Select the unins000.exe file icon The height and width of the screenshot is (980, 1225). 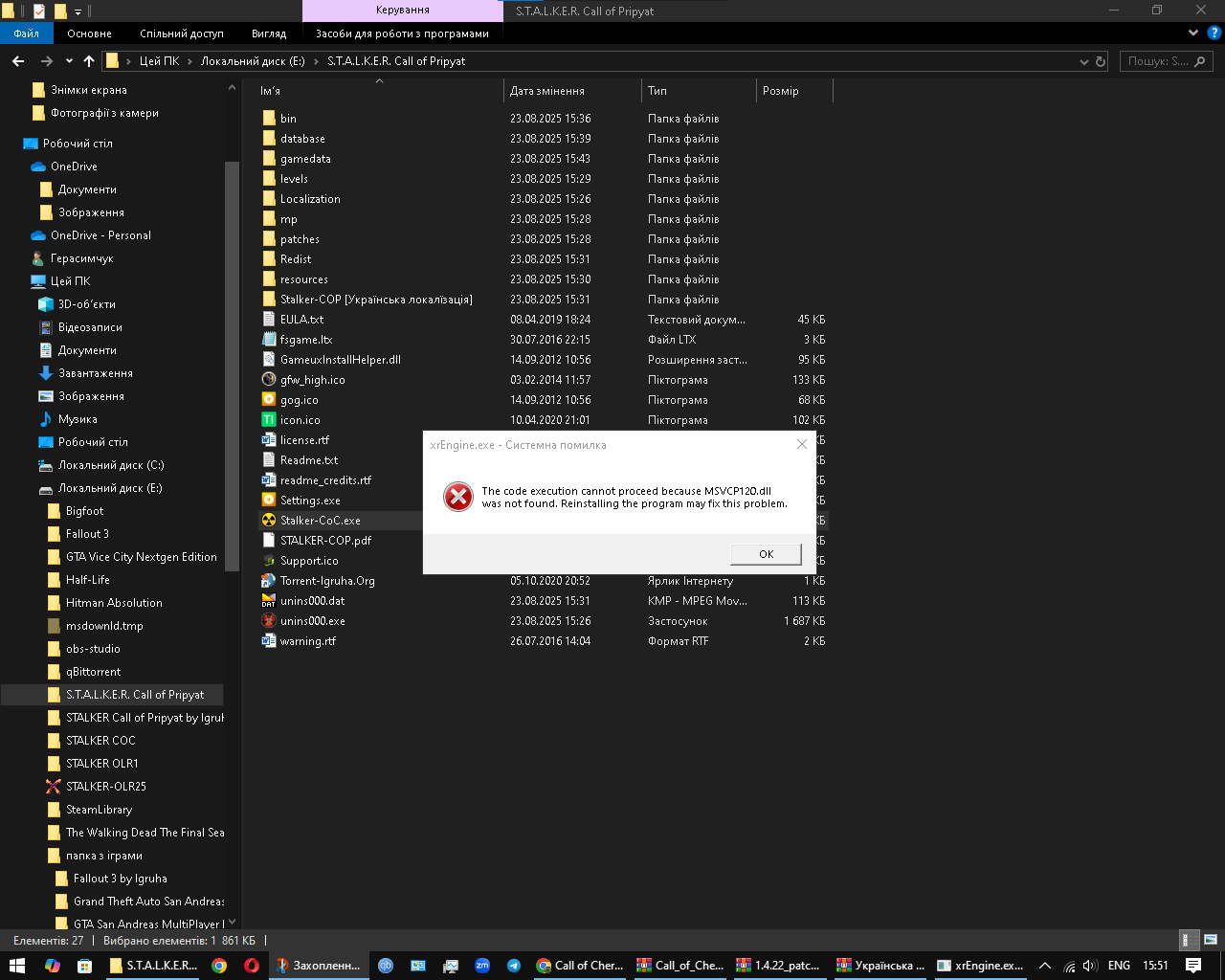coord(269,621)
